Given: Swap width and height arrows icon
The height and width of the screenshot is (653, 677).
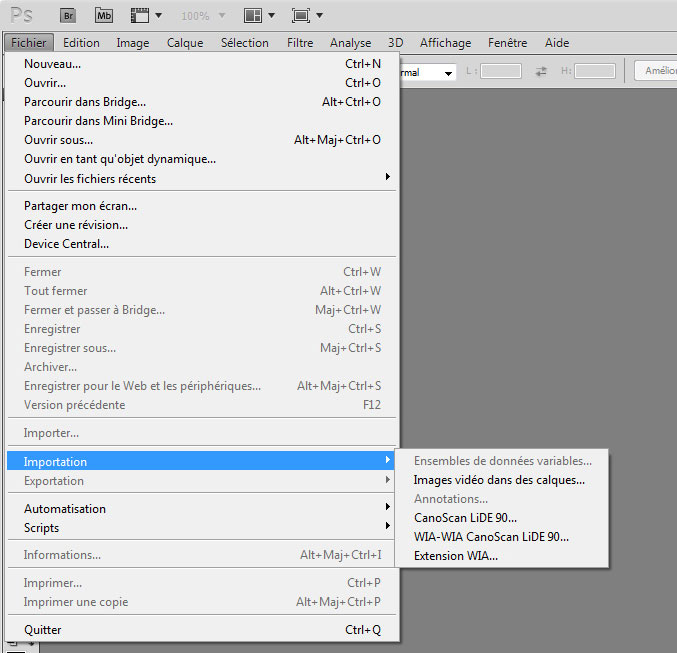Looking at the screenshot, I should coord(541,71).
